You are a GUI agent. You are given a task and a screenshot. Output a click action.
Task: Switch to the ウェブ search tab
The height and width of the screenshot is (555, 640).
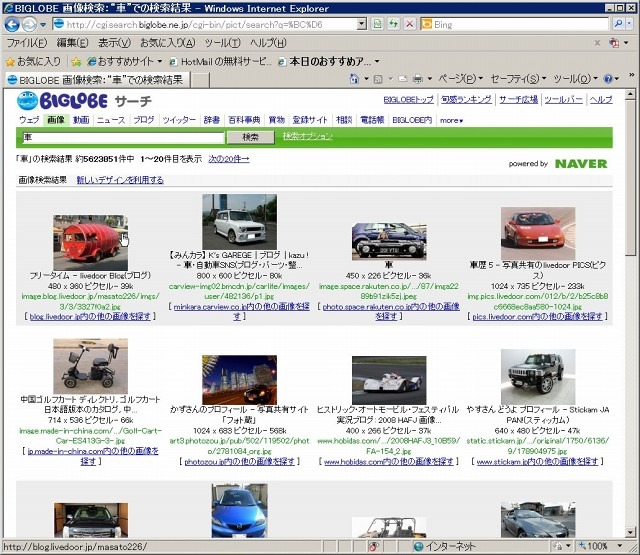pos(29,120)
